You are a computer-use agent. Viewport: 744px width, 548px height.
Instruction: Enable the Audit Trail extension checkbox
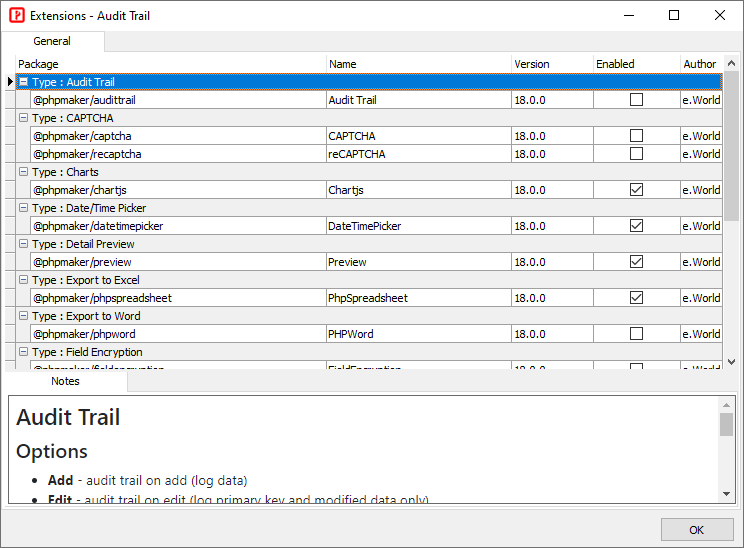636,100
